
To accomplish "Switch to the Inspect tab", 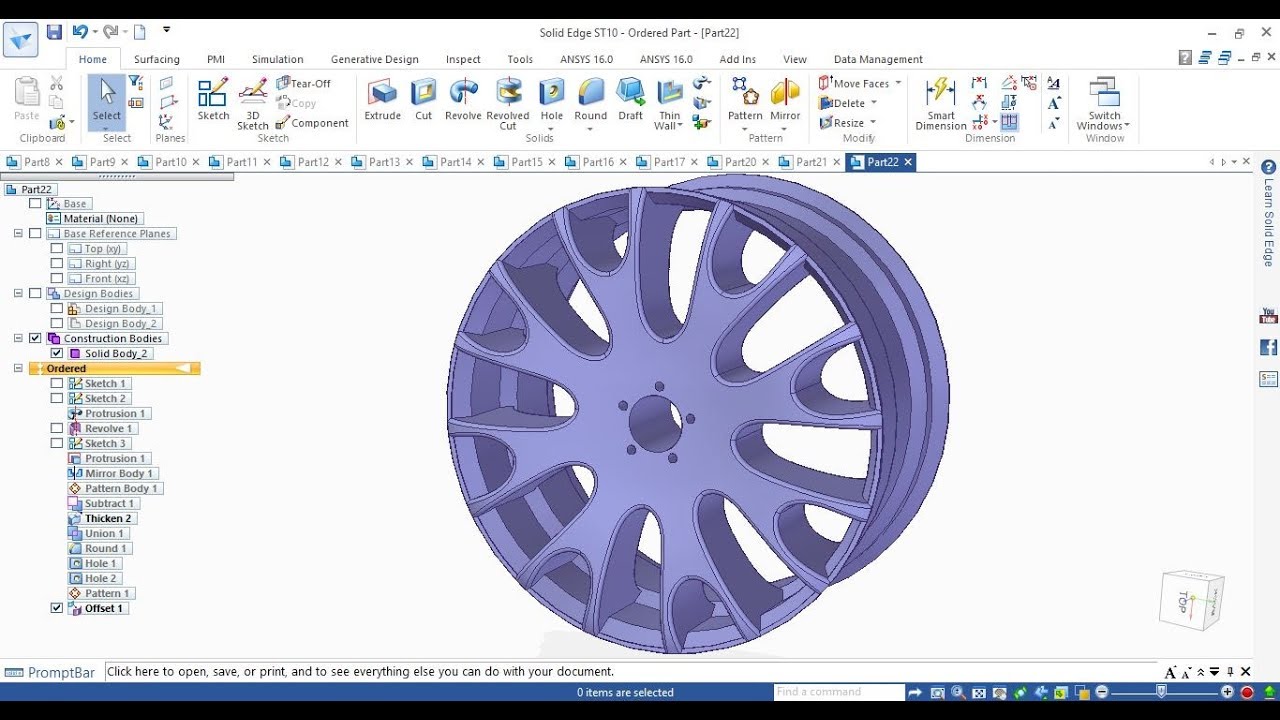I will coord(463,59).
